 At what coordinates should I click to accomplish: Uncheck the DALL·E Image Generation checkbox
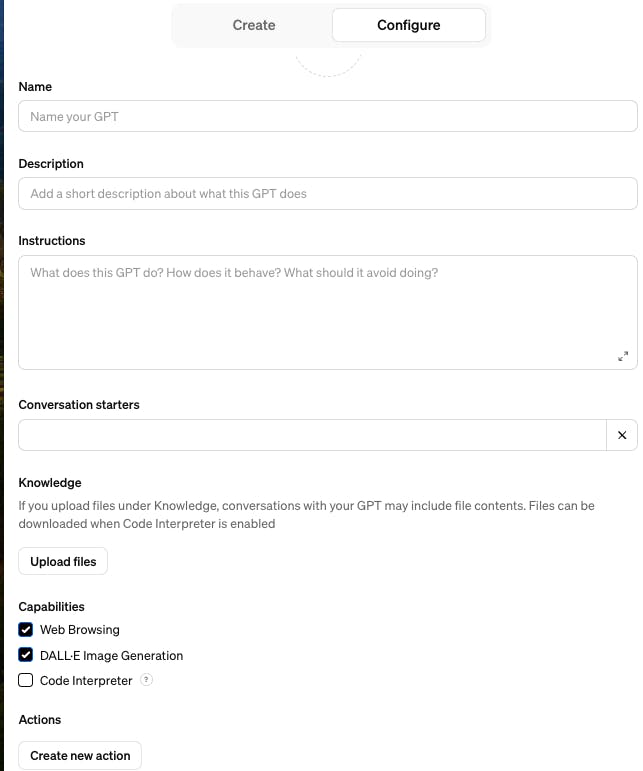[x=26, y=655]
